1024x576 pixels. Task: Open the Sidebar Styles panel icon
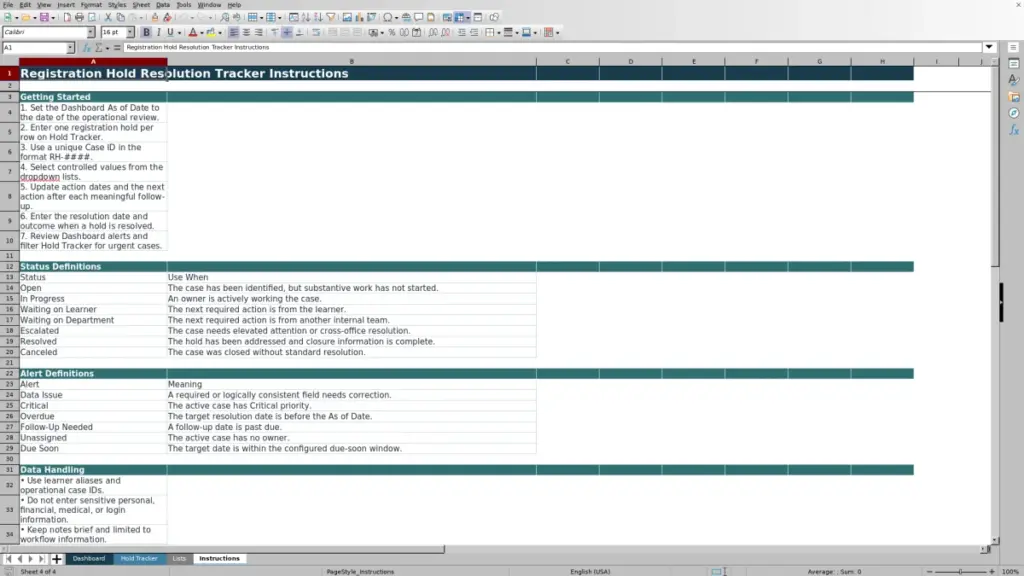[1014, 80]
